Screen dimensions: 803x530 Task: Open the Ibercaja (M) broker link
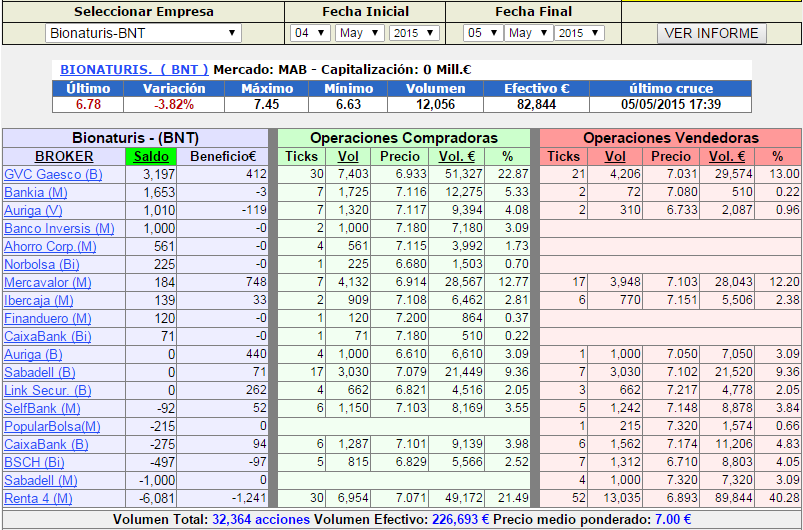(x=39, y=300)
